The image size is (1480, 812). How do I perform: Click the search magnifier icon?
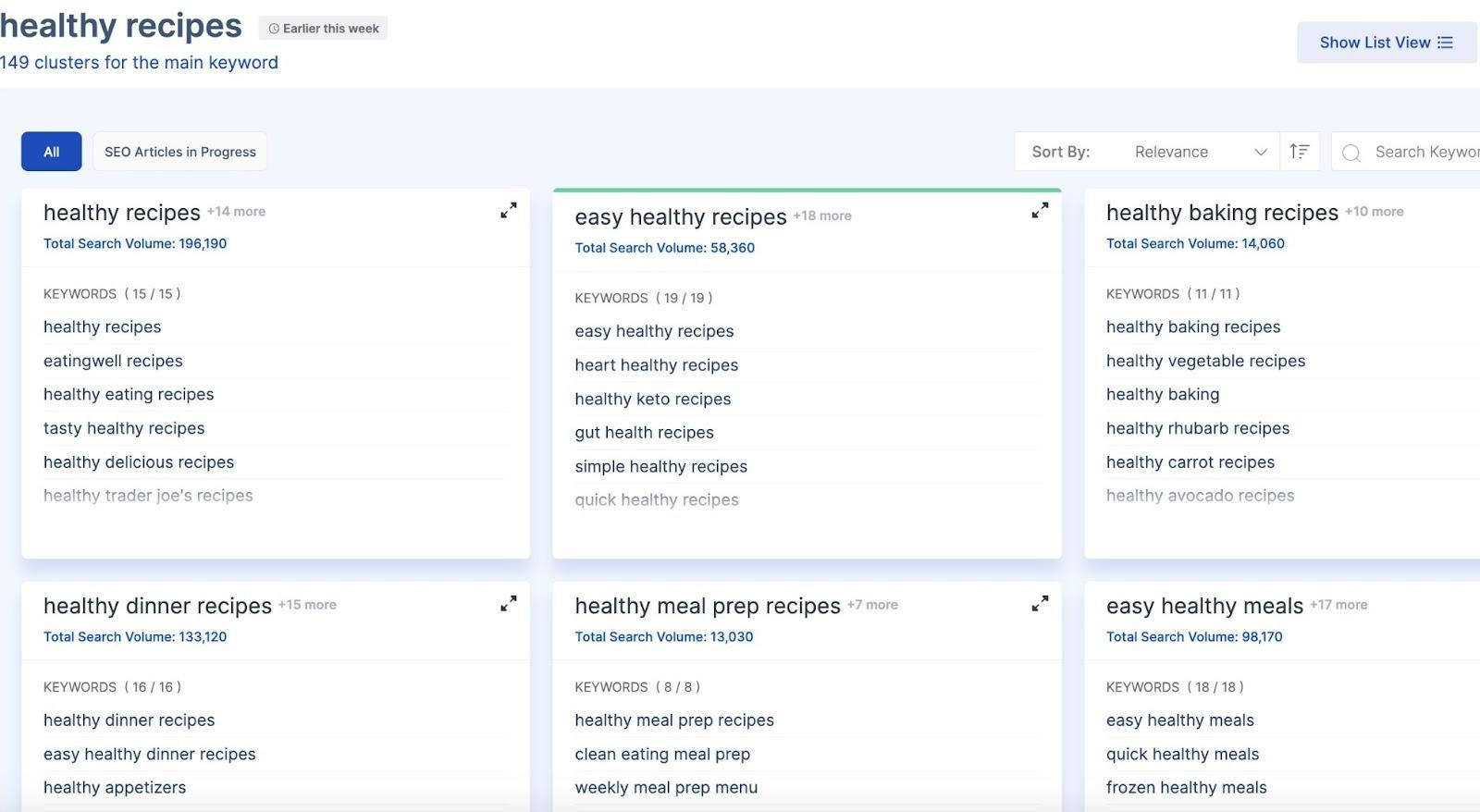click(1351, 153)
